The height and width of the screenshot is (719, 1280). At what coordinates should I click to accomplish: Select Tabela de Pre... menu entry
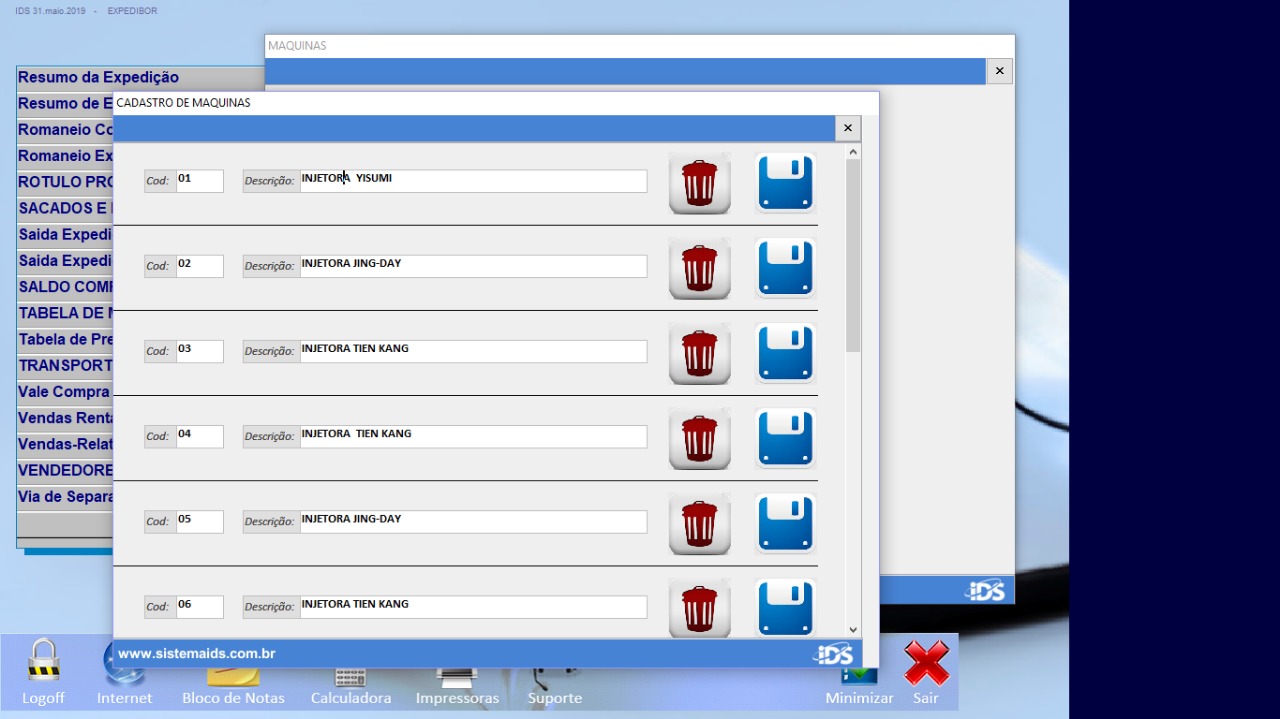65,339
